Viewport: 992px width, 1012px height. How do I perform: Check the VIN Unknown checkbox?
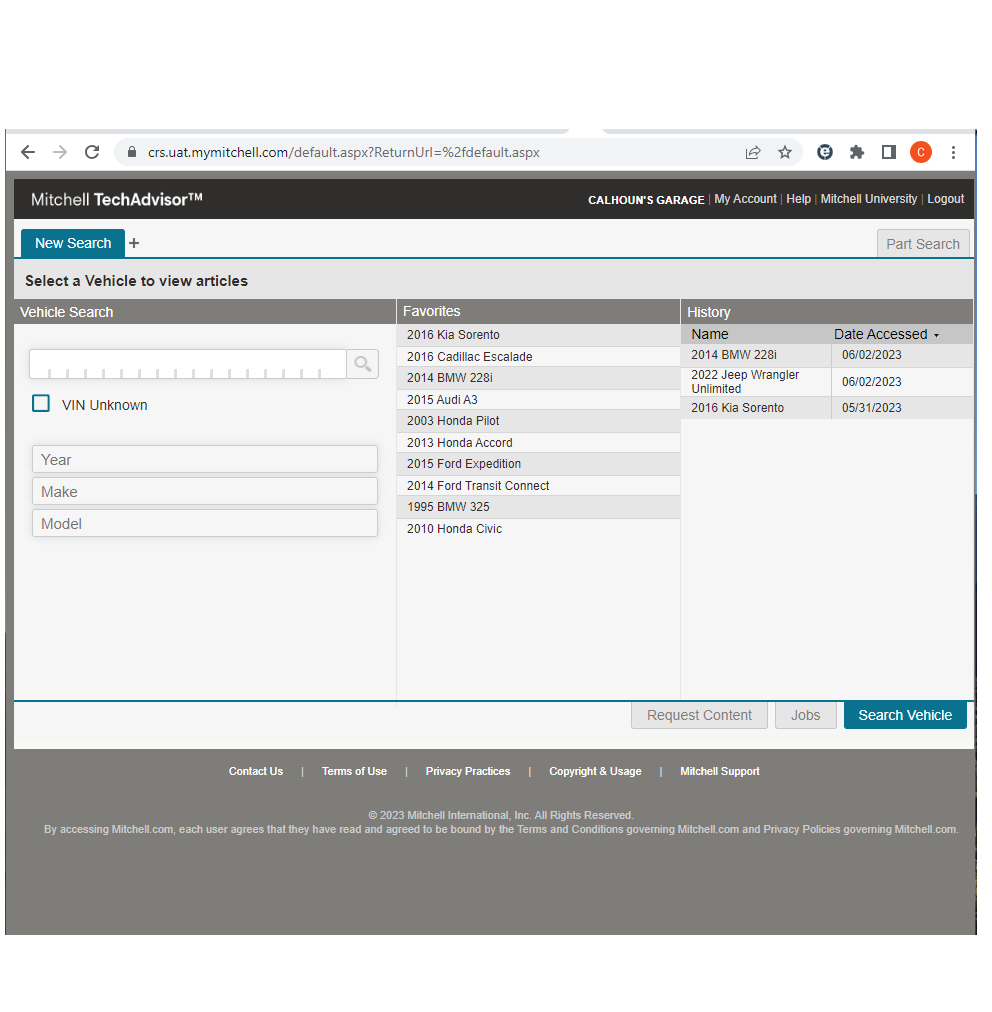(41, 403)
